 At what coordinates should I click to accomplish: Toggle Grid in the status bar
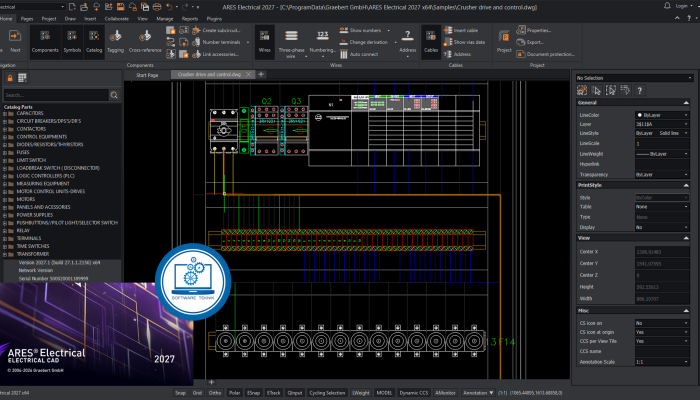pos(197,393)
